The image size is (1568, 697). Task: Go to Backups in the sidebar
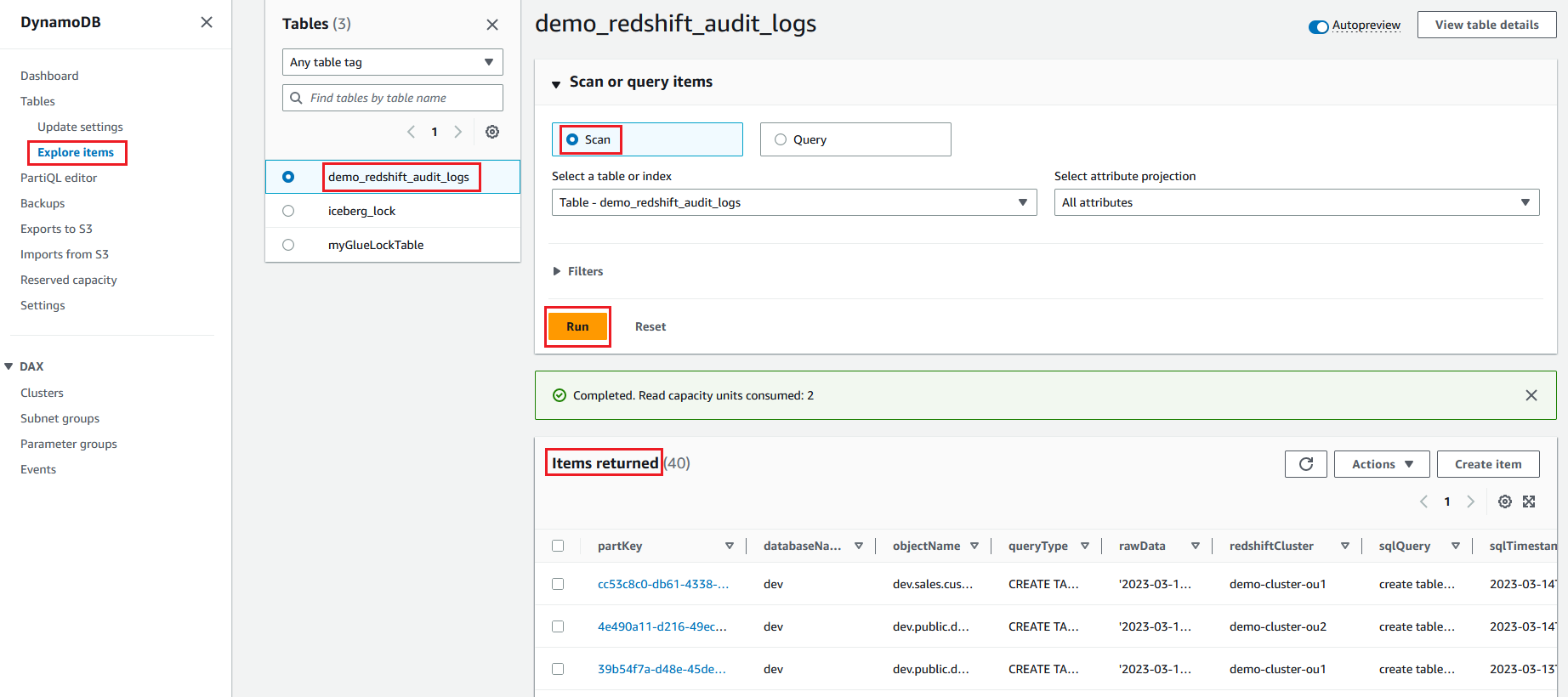(43, 203)
